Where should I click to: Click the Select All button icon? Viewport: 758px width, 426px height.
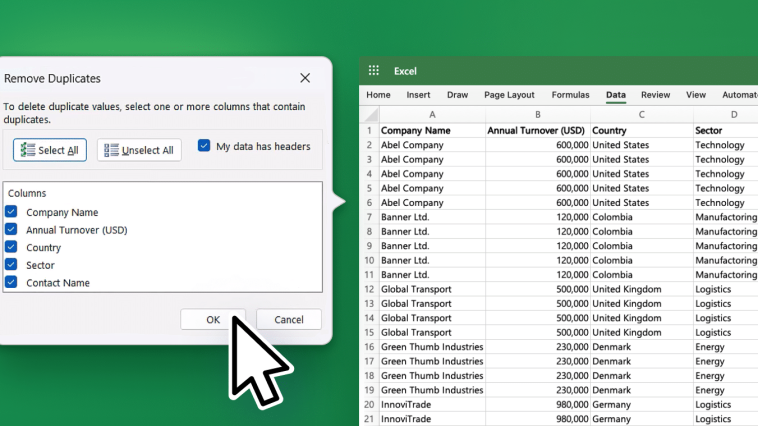coord(28,150)
